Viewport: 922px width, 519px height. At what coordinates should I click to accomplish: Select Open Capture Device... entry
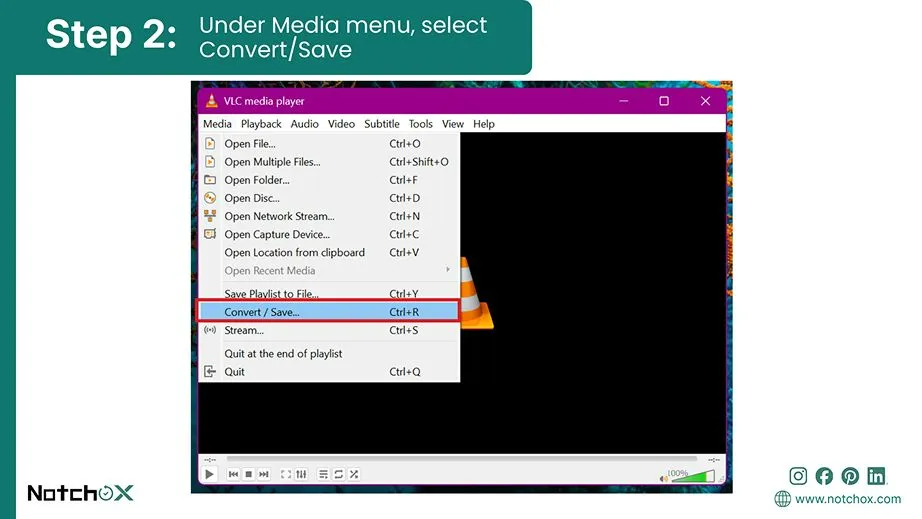tap(329, 235)
